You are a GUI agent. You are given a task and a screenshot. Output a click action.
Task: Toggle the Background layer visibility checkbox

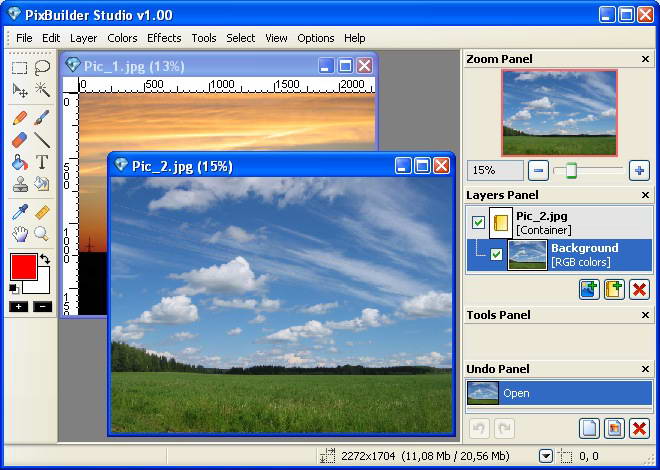[x=497, y=254]
